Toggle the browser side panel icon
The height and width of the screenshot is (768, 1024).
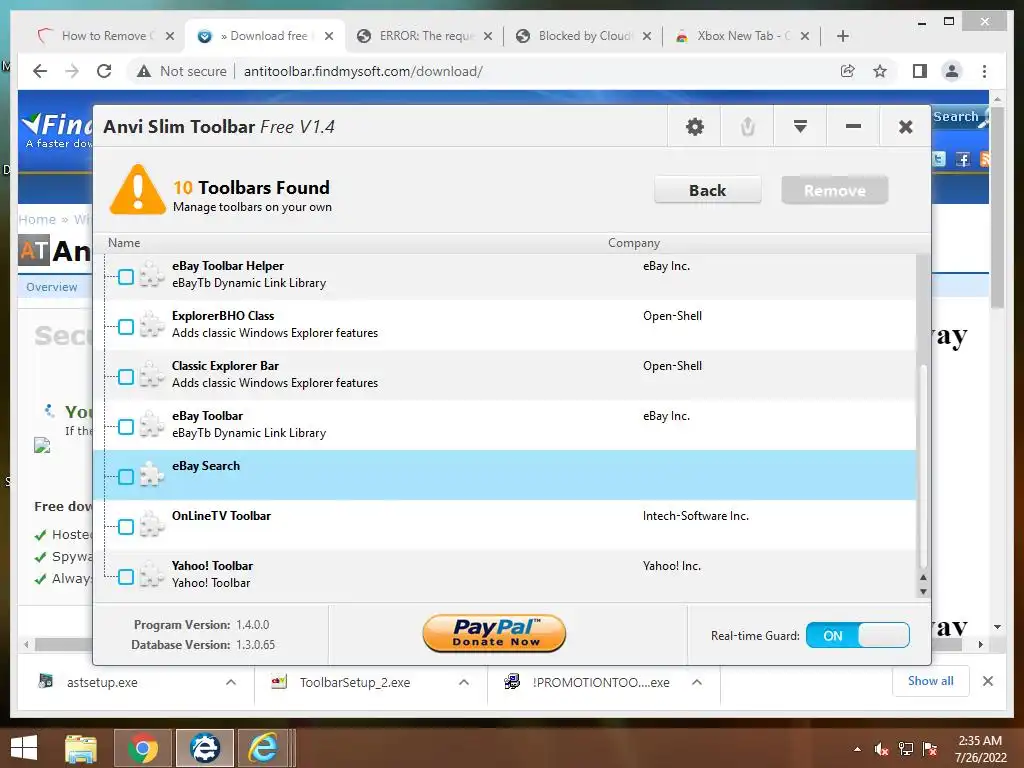(x=920, y=71)
